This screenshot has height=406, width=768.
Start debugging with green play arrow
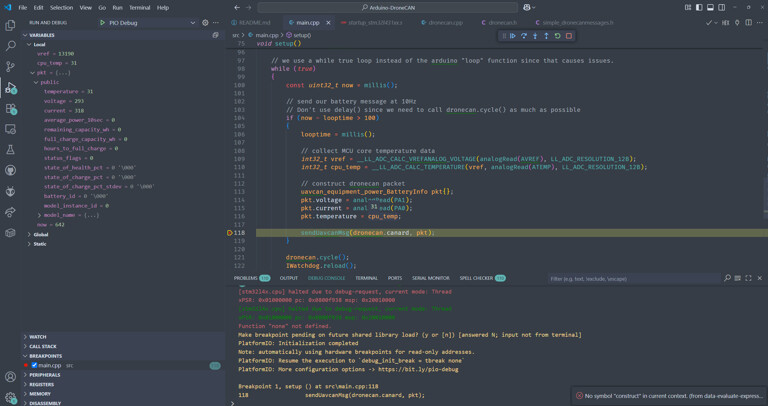[102, 23]
